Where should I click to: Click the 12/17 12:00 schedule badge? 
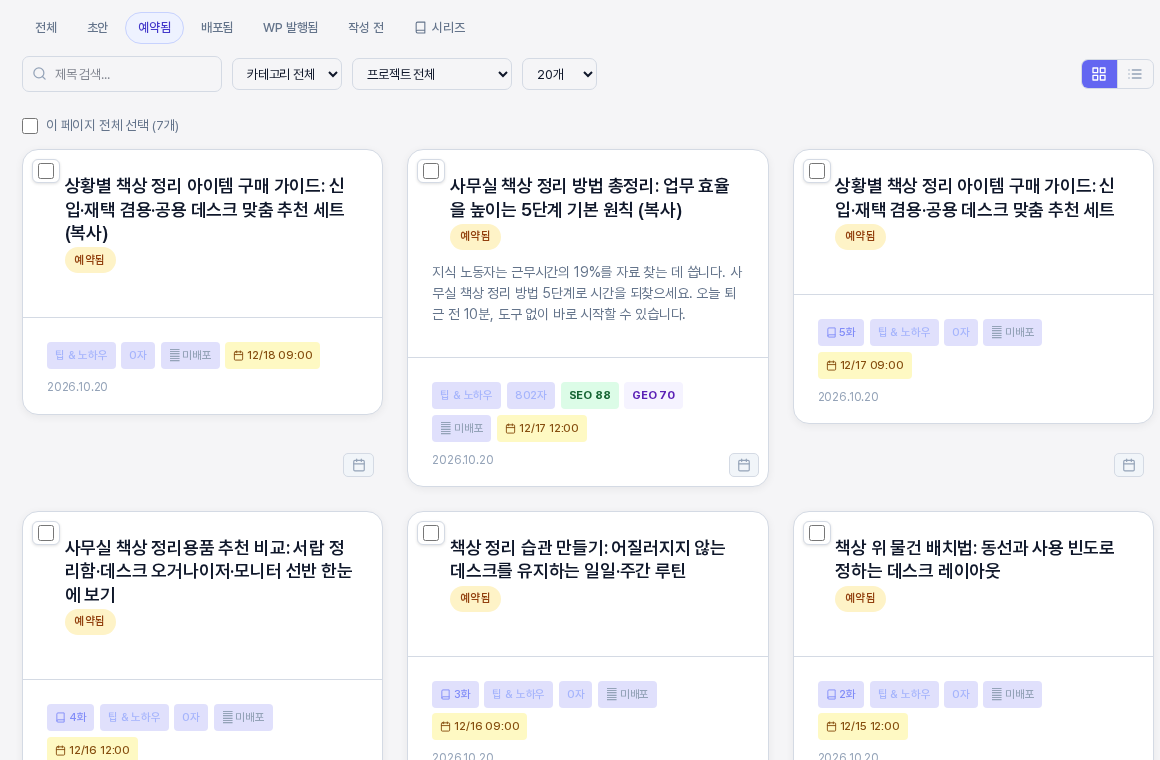(x=542, y=428)
